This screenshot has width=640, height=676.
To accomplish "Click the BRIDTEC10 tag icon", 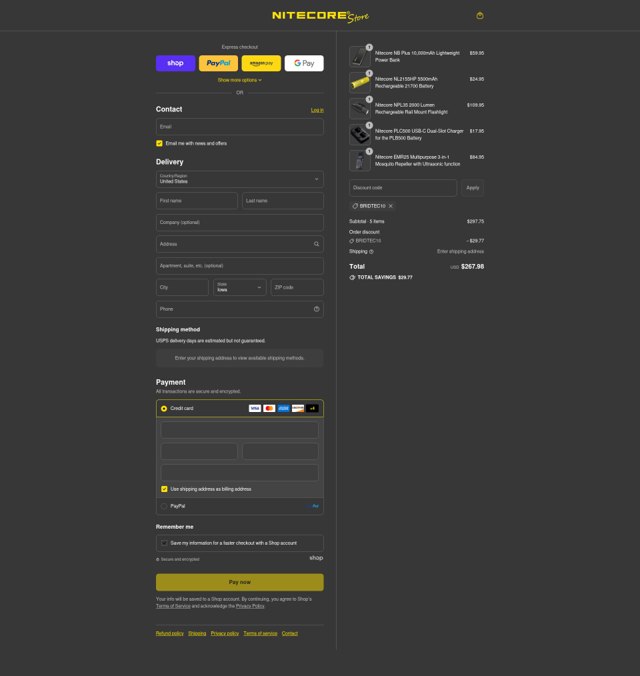I will [x=355, y=206].
